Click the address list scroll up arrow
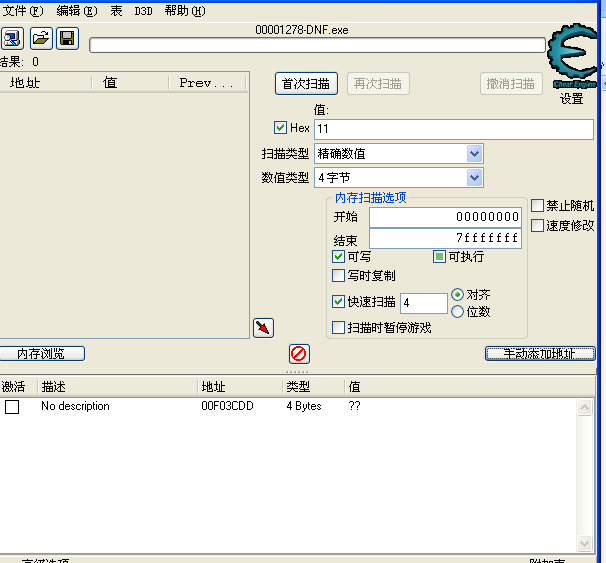This screenshot has height=563, width=606. point(584,407)
